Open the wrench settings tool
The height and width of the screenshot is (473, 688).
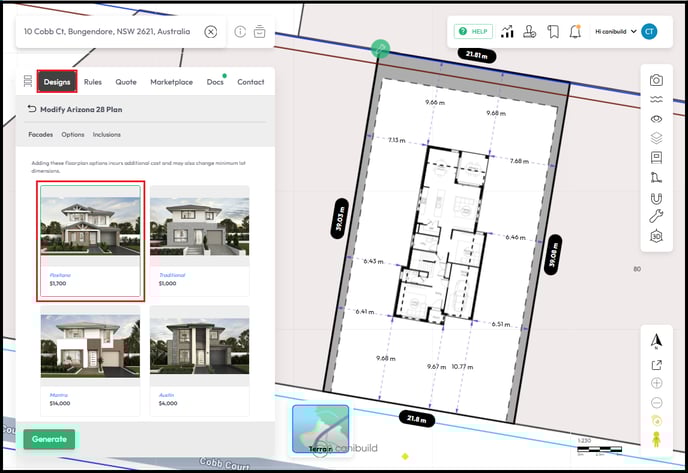656,216
